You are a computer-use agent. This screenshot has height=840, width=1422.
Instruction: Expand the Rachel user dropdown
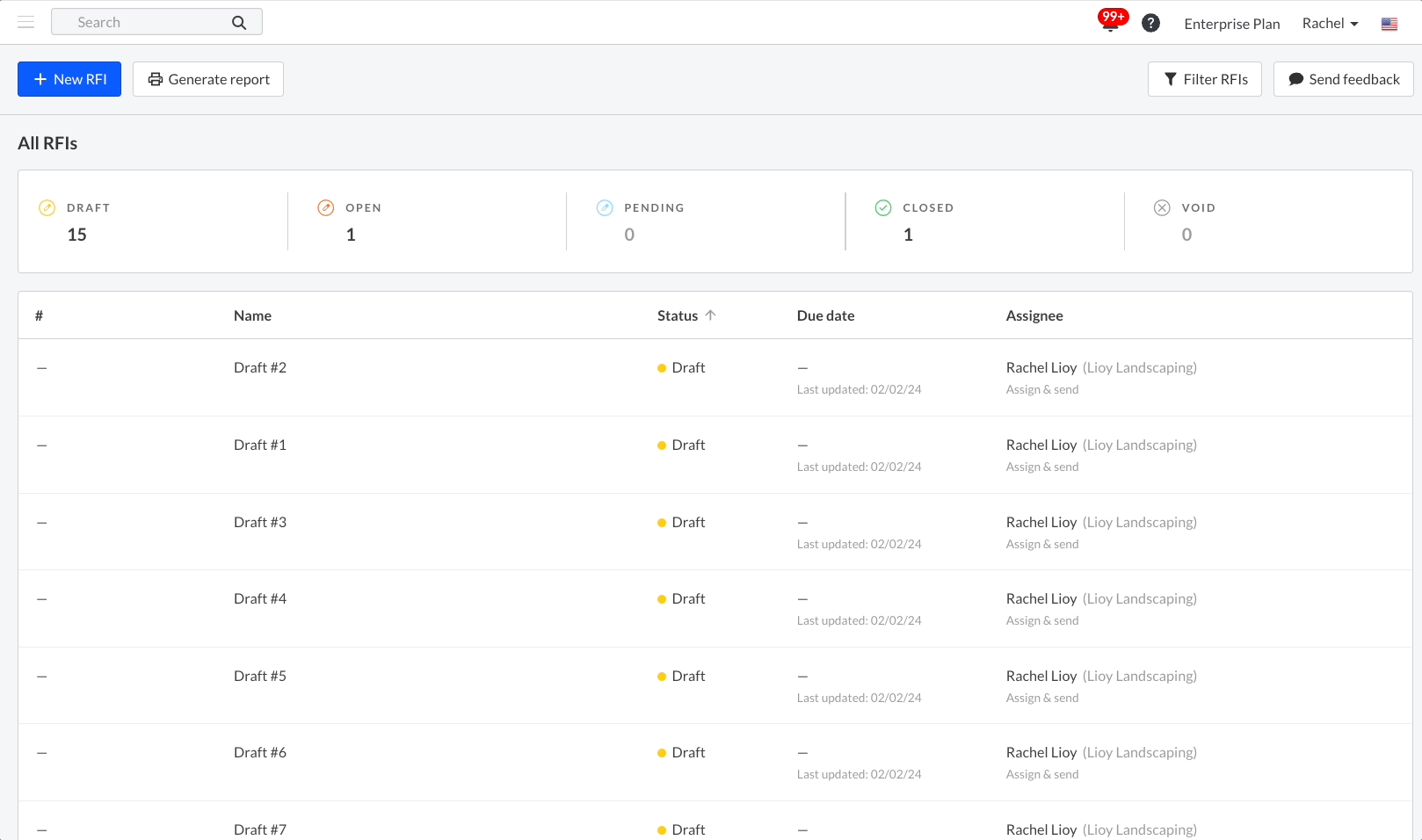tap(1330, 24)
